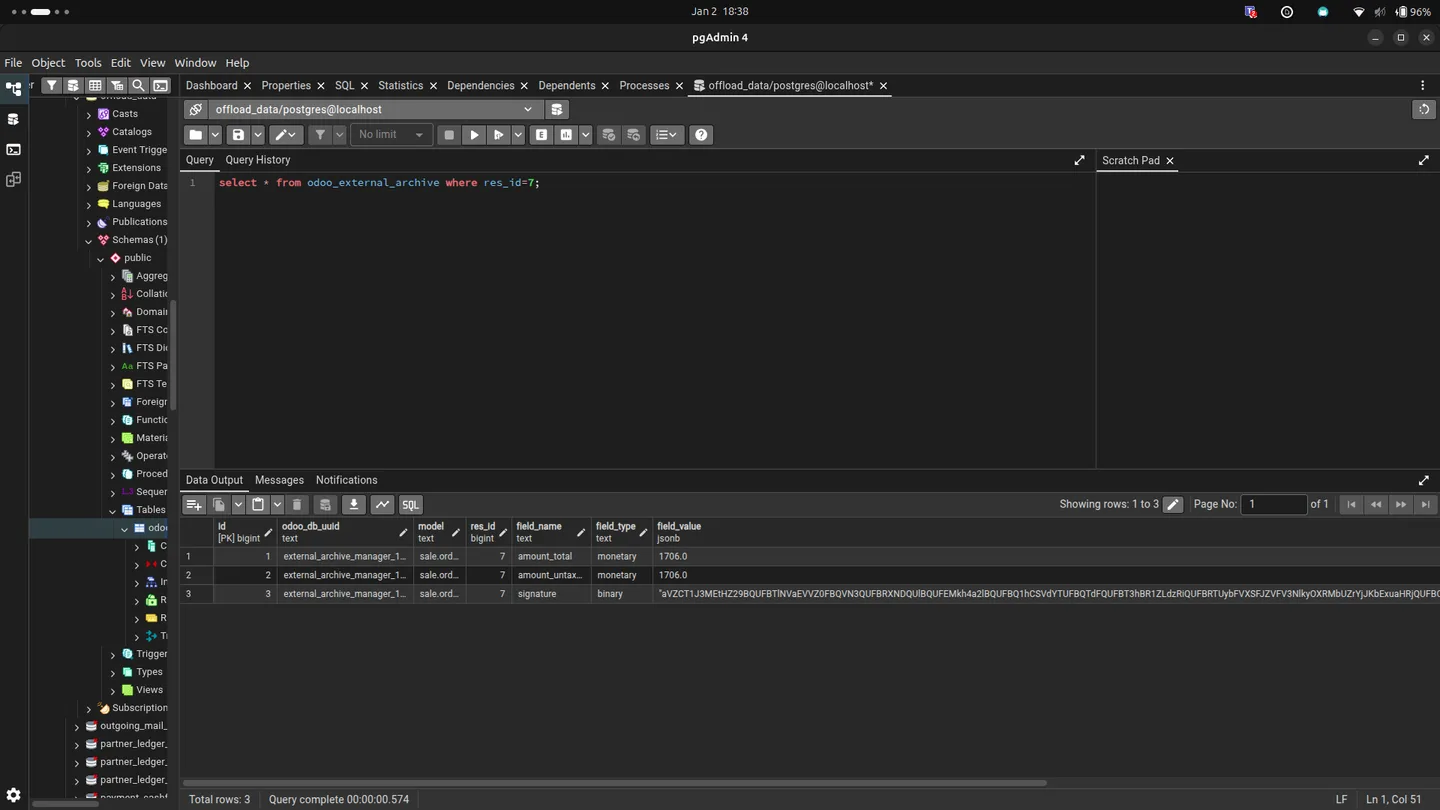
Task: Open the Query Tool workspace sidebar icon
Action: 13,119
